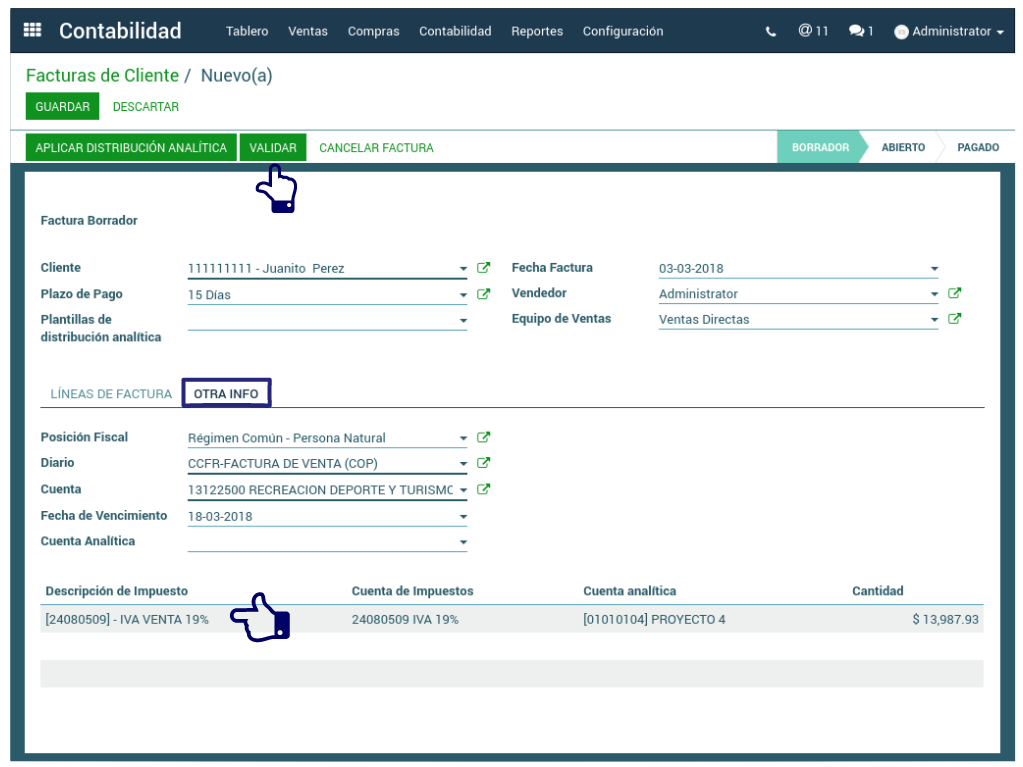This screenshot has height=767, width=1023.
Task: Open Plazo de Pago external link icon
Action: click(x=484, y=294)
